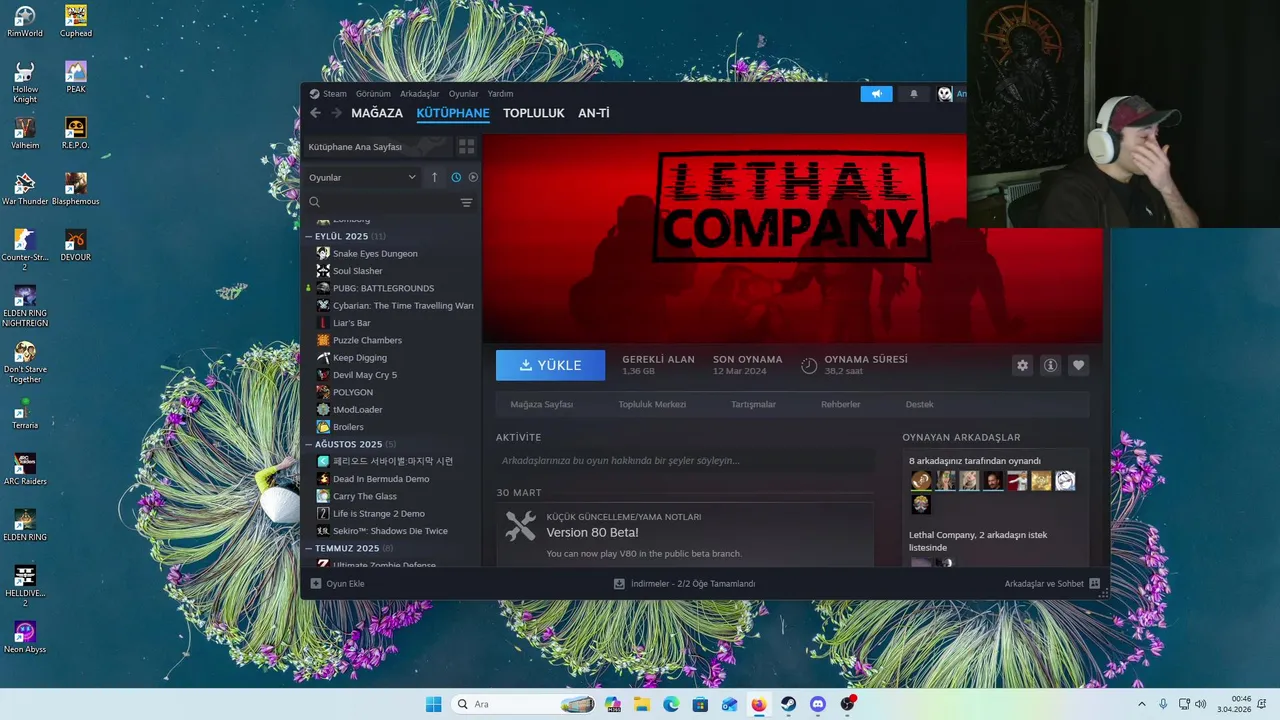Go to the MAĞAZA tab

point(377,113)
